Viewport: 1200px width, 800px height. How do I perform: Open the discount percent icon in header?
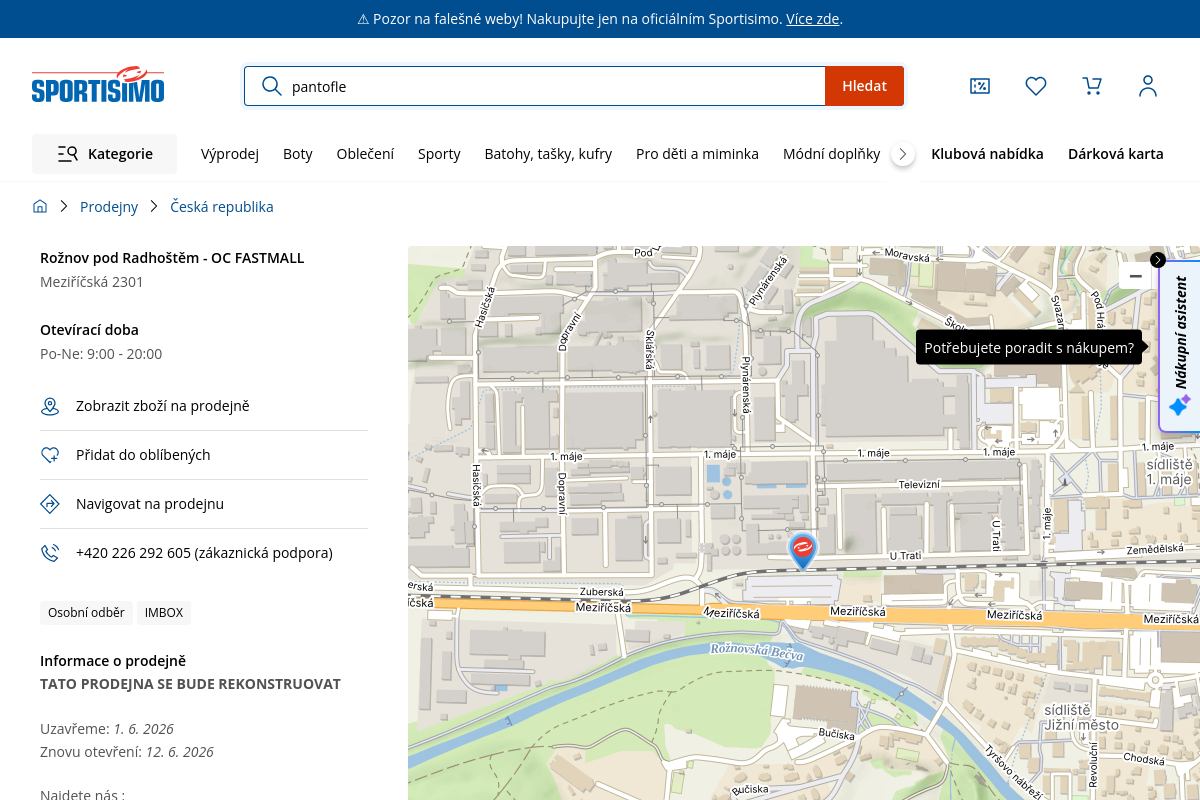[x=980, y=86]
